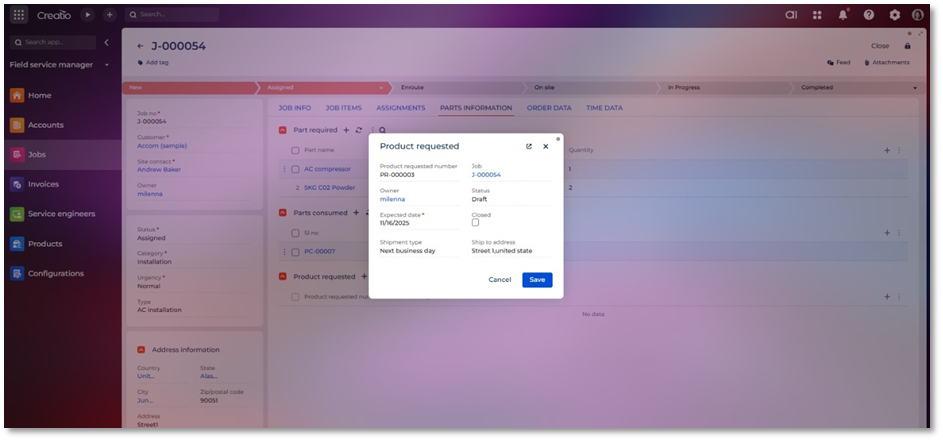Viewport: 943px width, 441px height.
Task: Select the On site stage in progress bar
Action: (545, 87)
